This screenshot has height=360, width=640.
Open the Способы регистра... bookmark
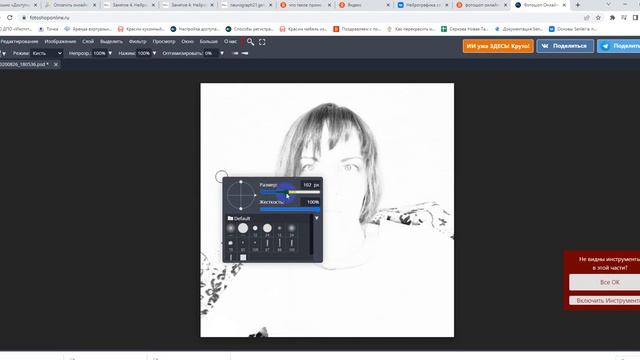249,29
